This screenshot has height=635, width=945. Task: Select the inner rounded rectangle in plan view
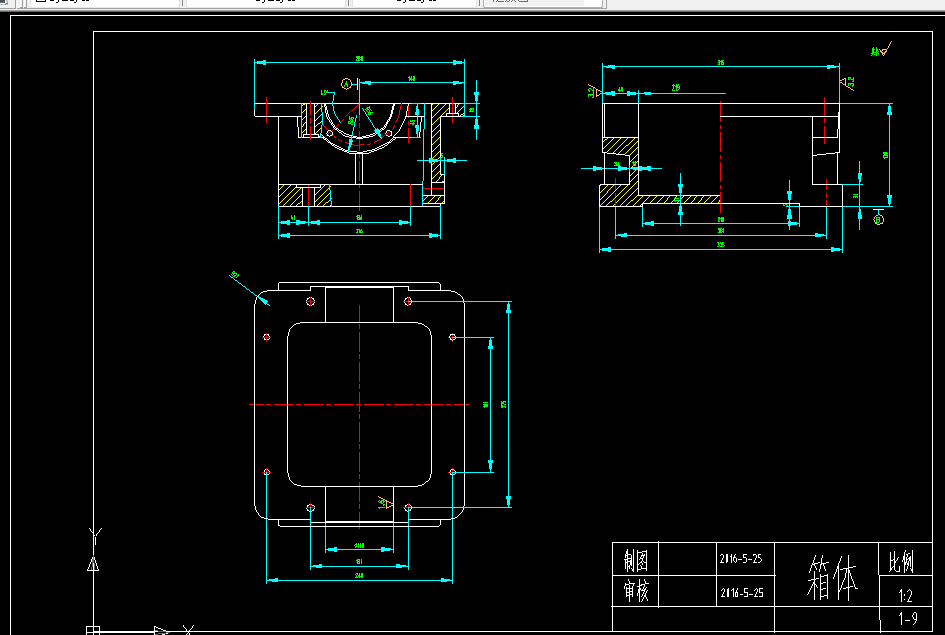359,404
